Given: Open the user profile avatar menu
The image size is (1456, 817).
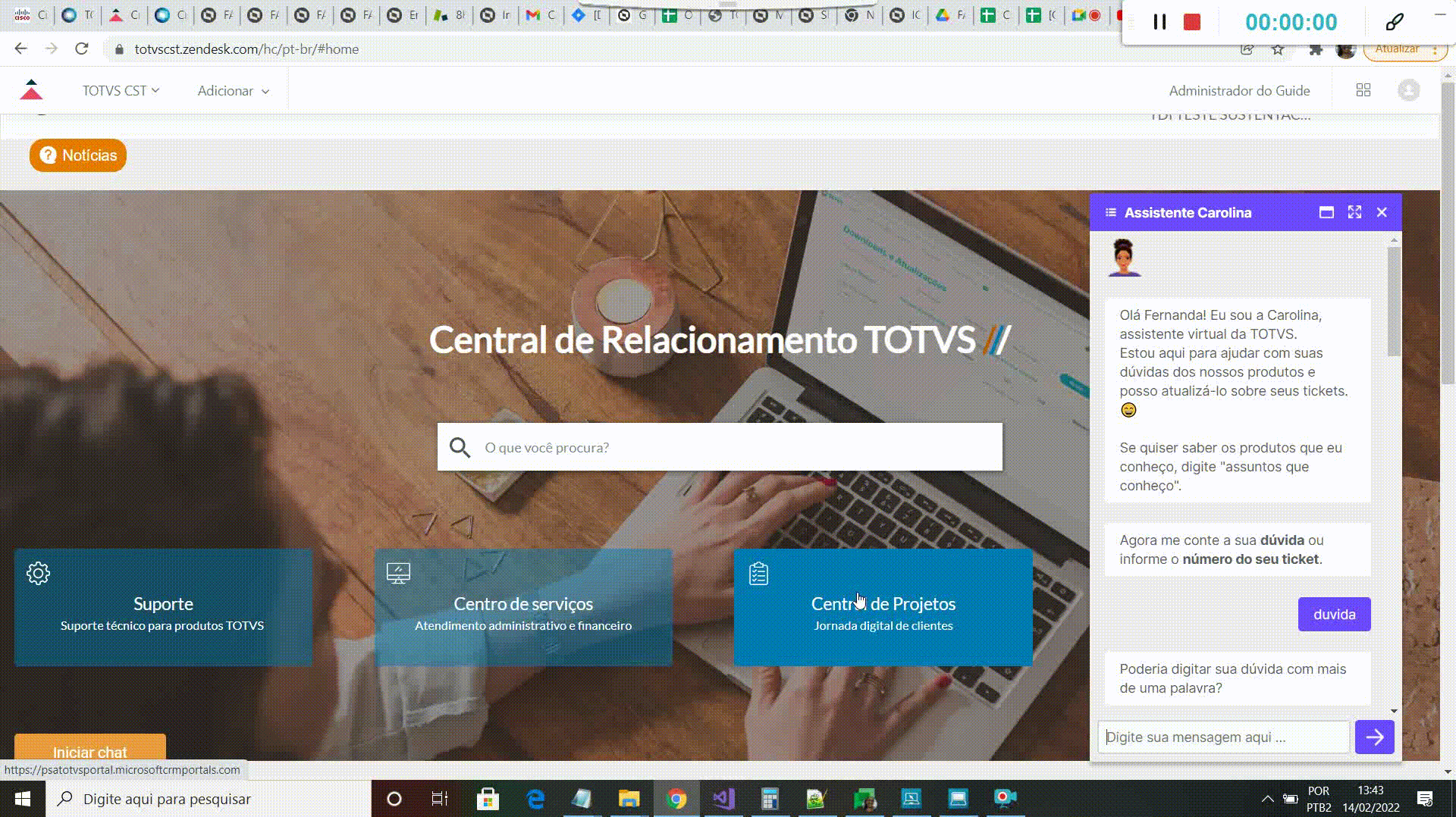Looking at the screenshot, I should (x=1409, y=90).
